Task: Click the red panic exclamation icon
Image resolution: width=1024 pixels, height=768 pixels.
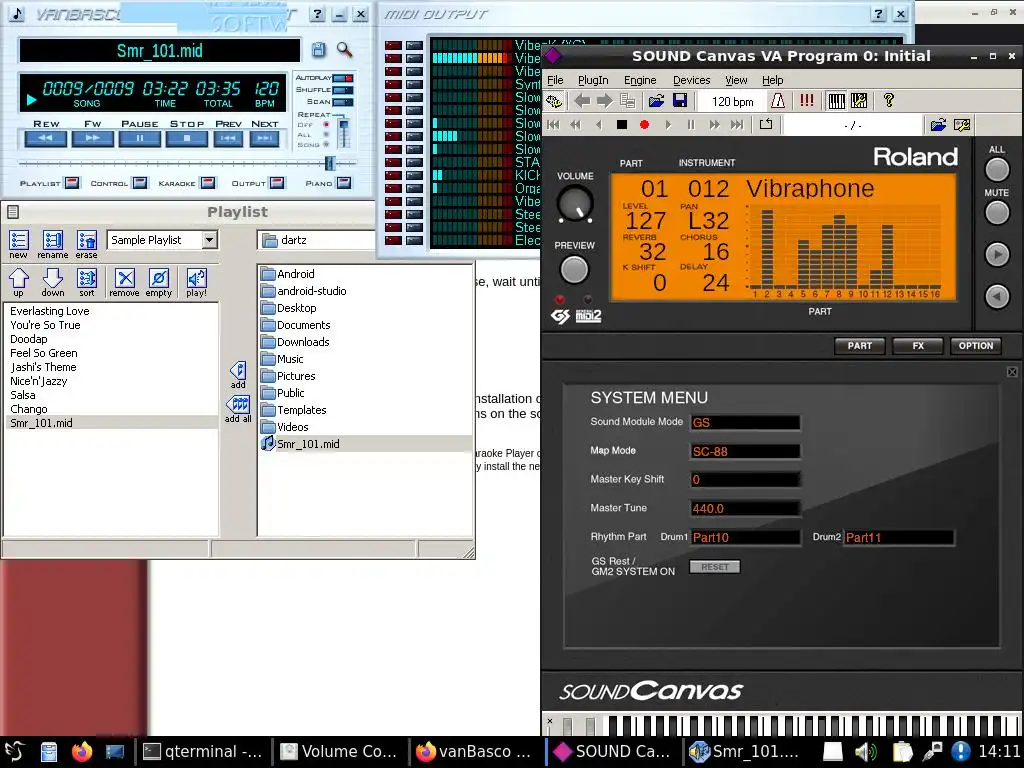Action: point(807,101)
